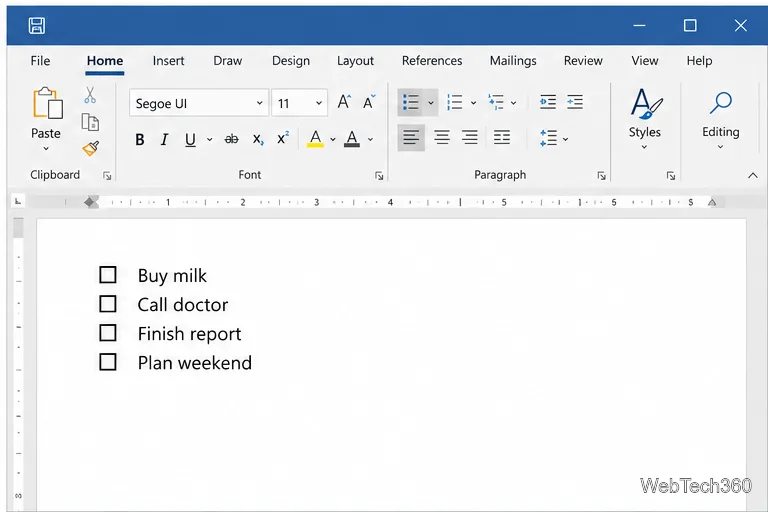Select the Home tab
768x512 pixels.
pyautogui.click(x=105, y=61)
